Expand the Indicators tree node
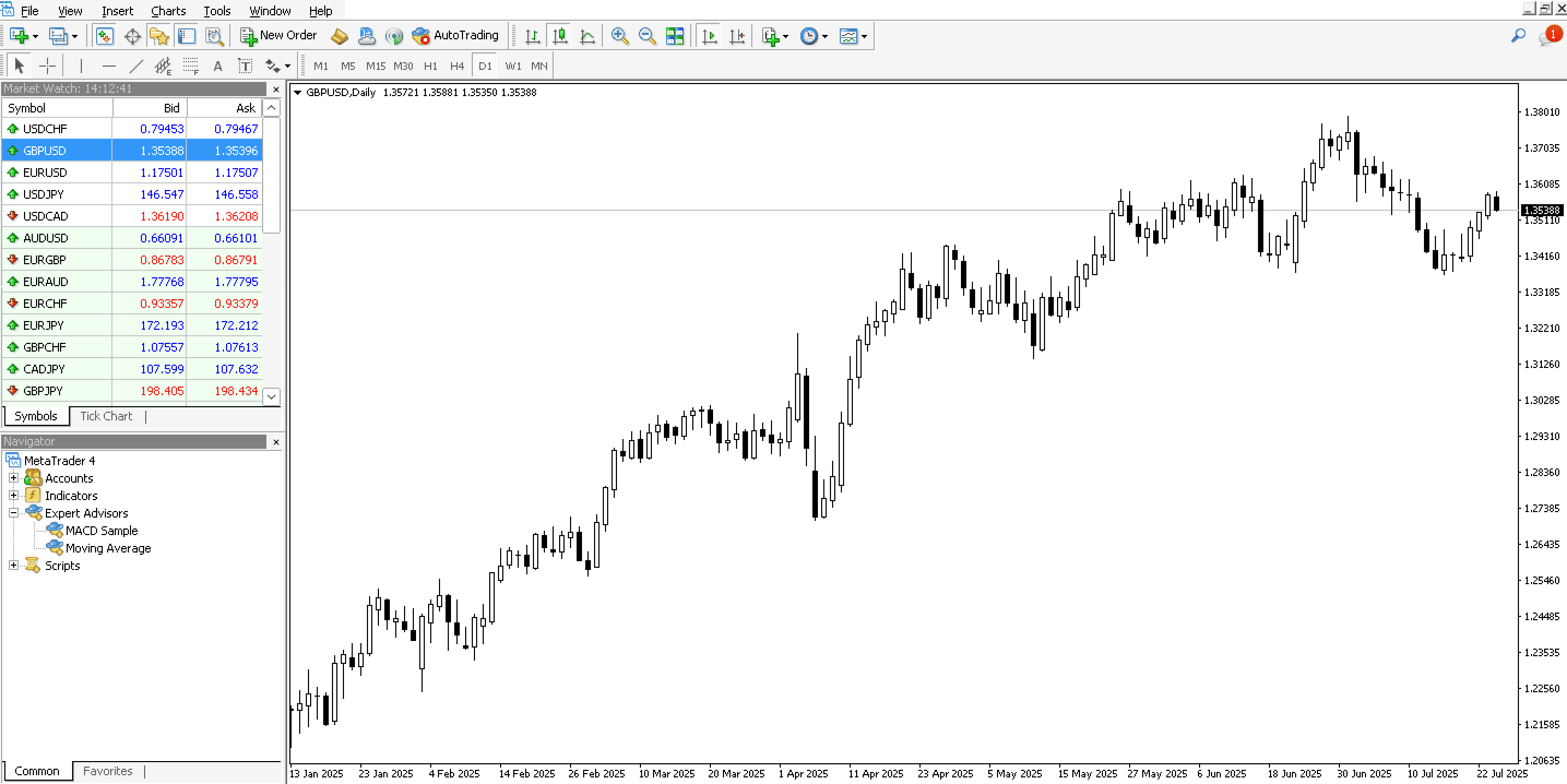Viewport: 1567px width, 784px height. point(14,495)
